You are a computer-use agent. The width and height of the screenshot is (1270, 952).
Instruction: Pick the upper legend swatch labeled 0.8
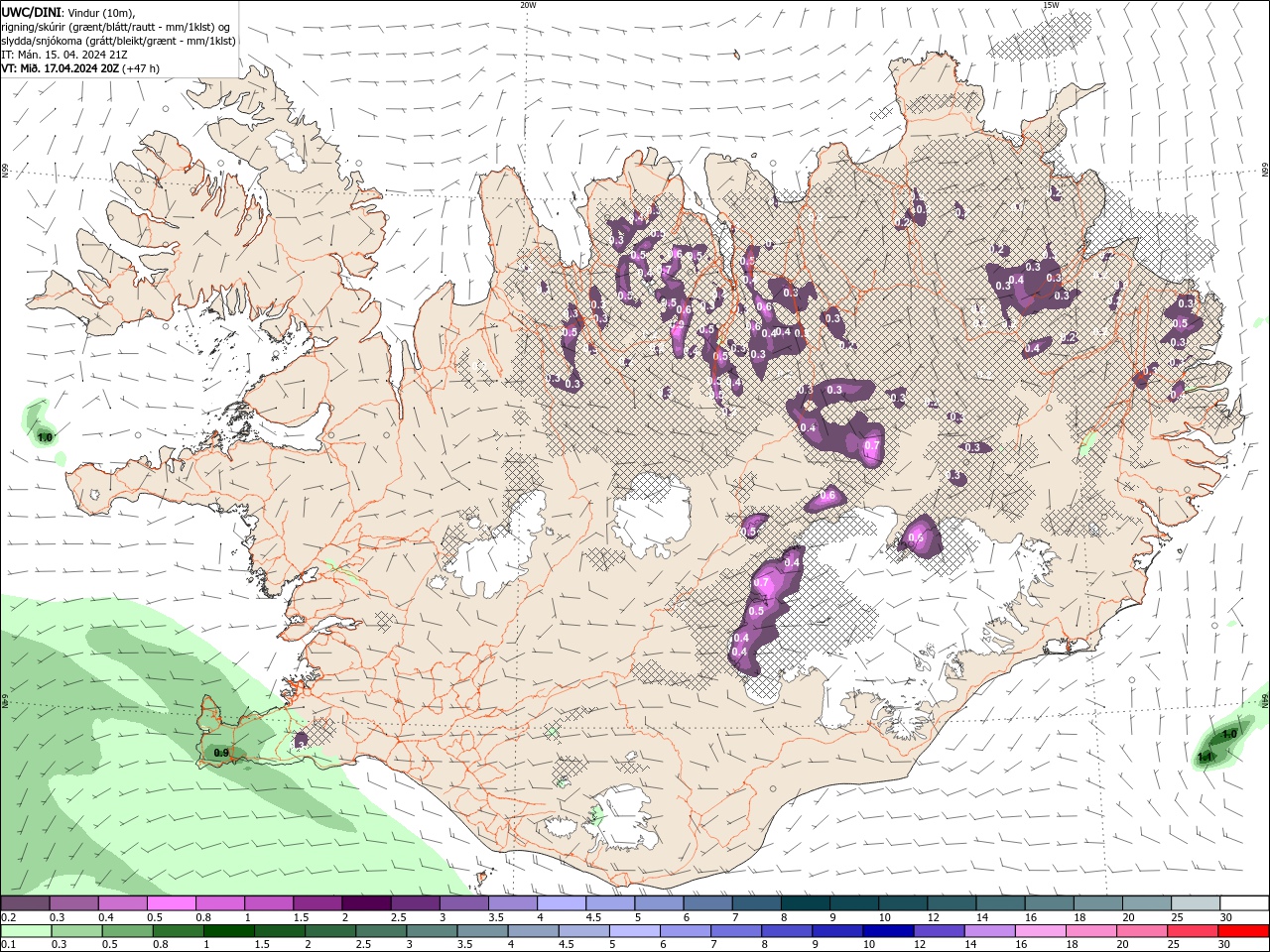pyautogui.click(x=220, y=903)
